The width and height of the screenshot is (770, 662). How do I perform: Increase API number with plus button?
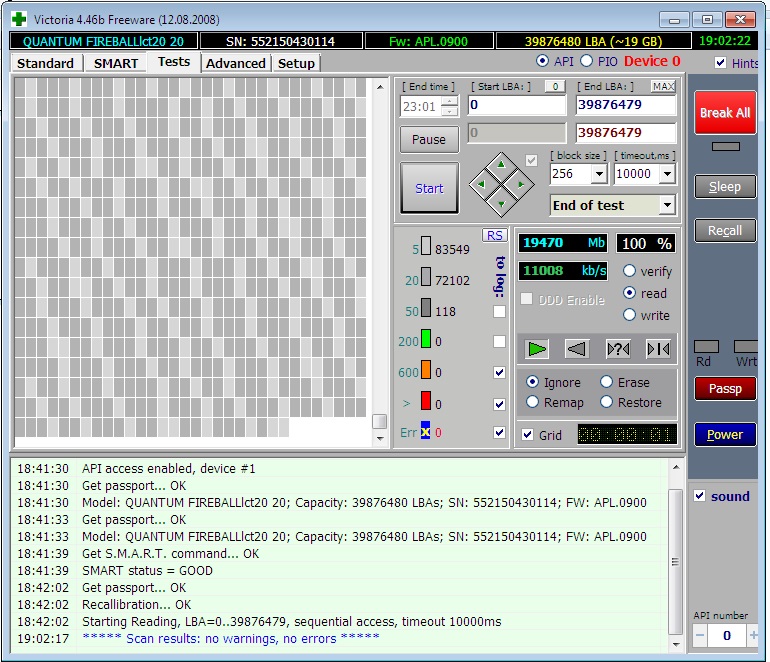tap(752, 635)
